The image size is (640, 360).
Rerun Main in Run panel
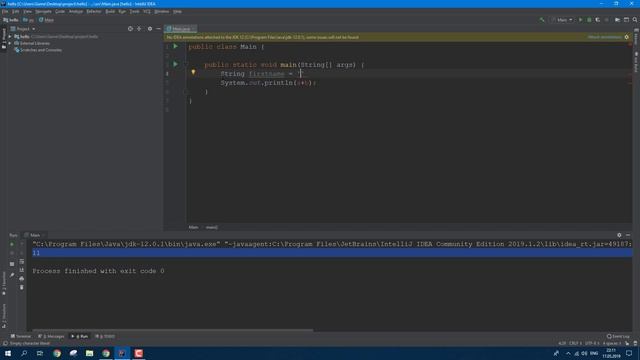12,244
